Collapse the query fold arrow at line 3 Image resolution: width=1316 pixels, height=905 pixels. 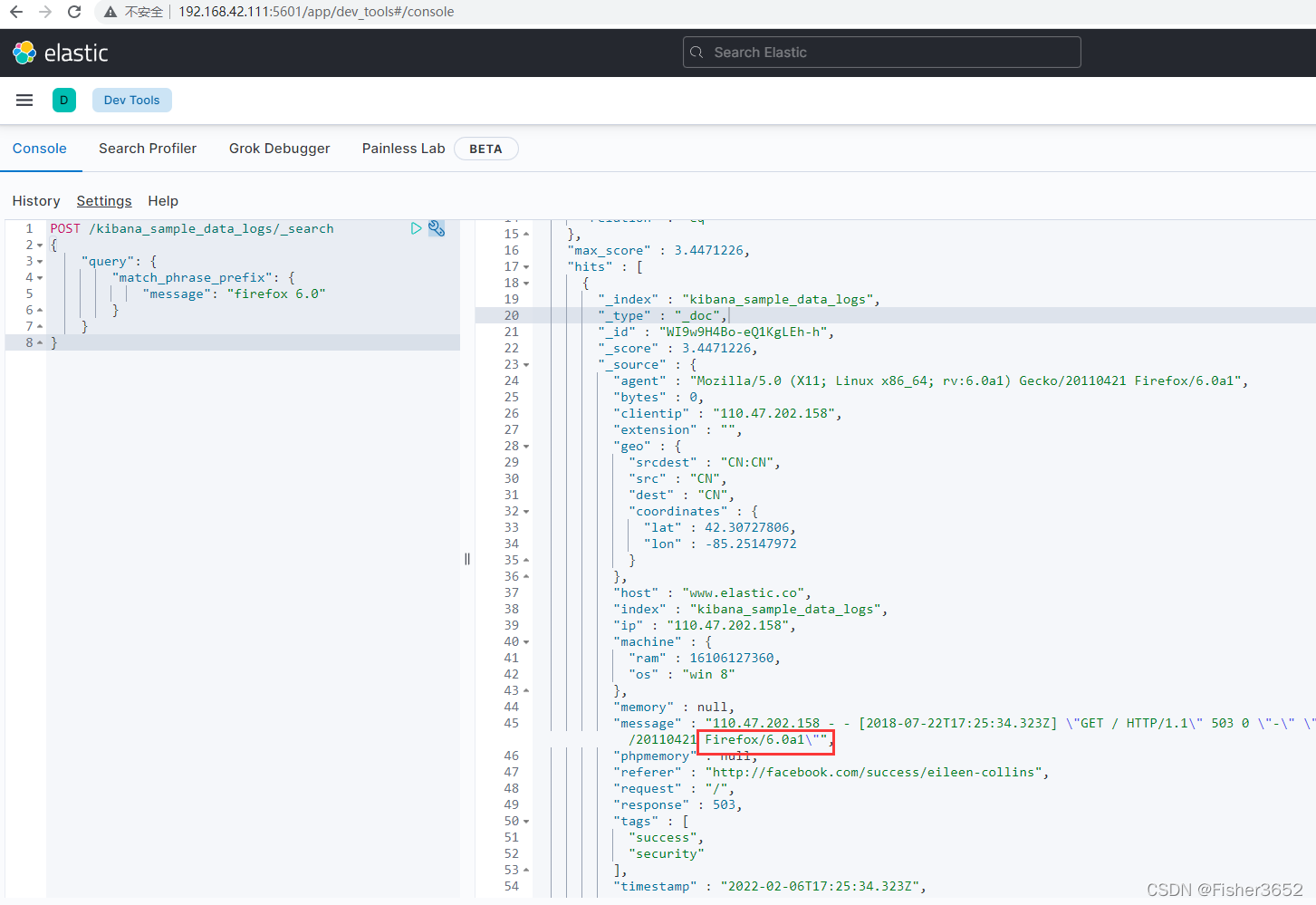click(40, 262)
